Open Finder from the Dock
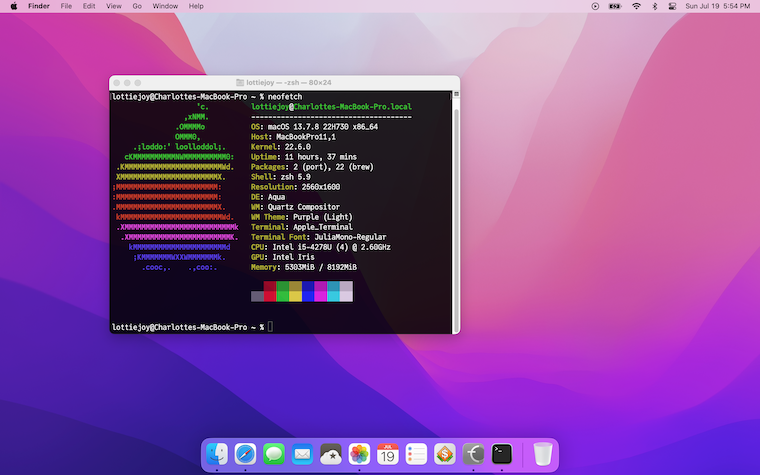 [x=217, y=455]
